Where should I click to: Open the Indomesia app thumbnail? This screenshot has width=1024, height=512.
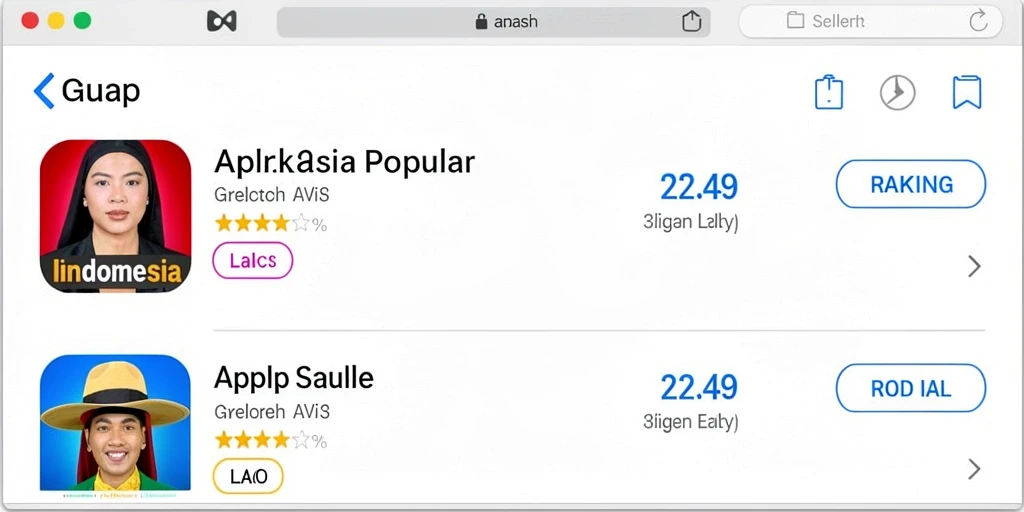(115, 216)
